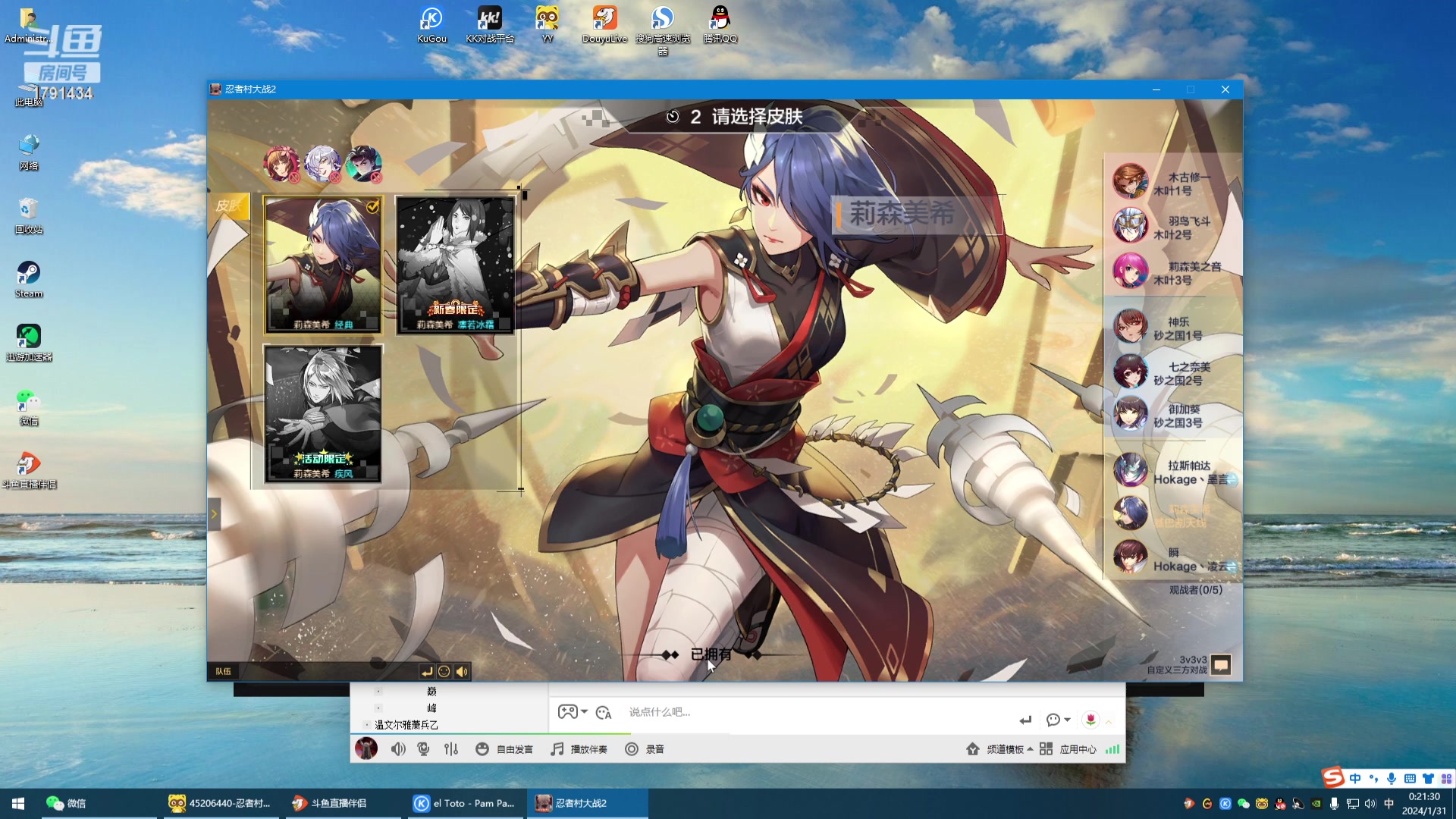The image size is (1456, 819).
Task: Open the KuGou desktop icon
Action: (431, 24)
